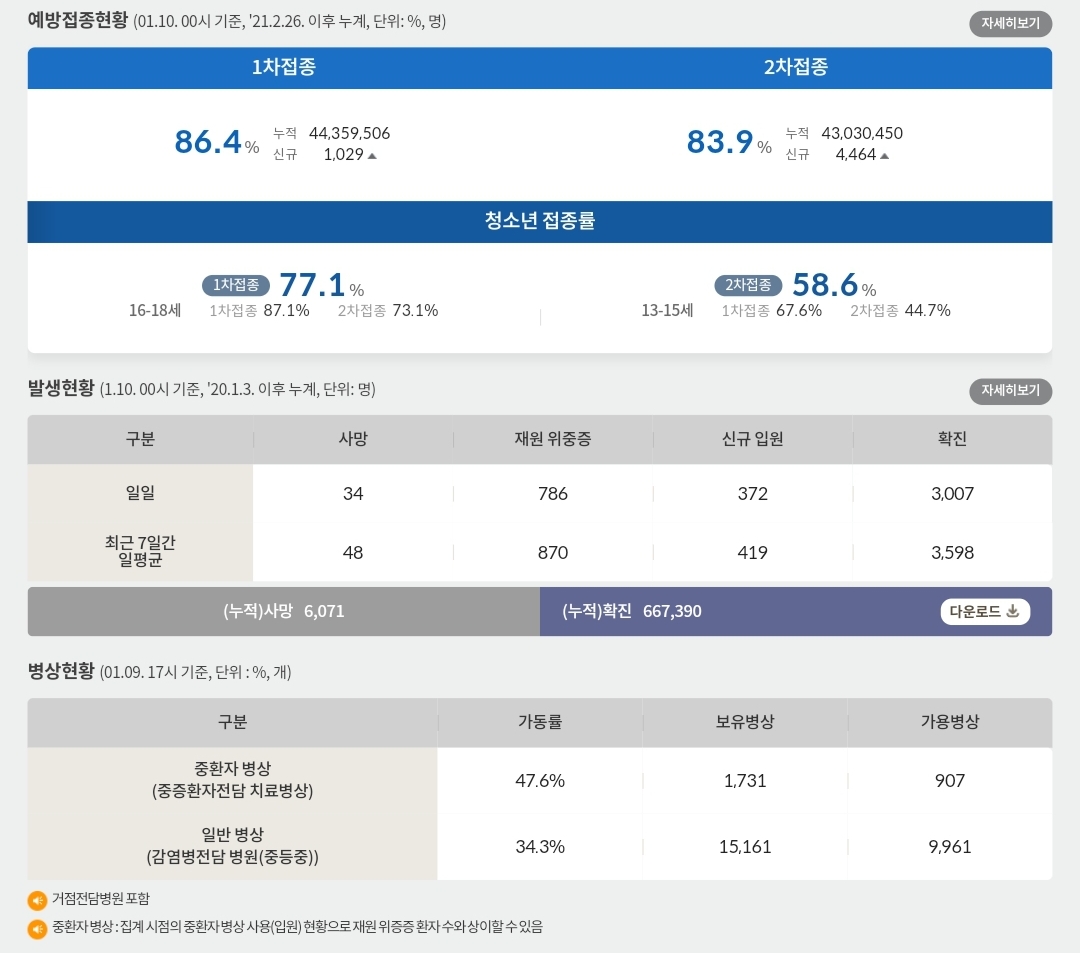
Task: Click the 발생현황 section title
Action: click(x=61, y=388)
